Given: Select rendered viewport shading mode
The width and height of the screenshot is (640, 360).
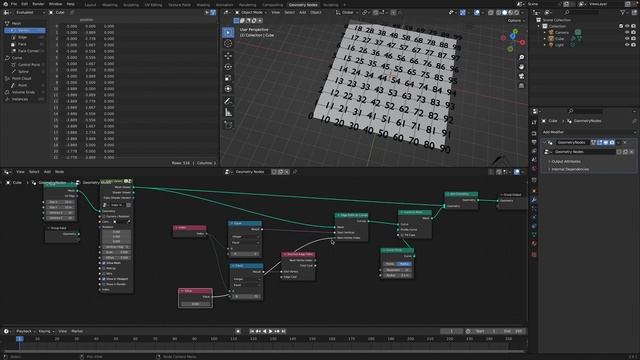Looking at the screenshot, I should [516, 13].
